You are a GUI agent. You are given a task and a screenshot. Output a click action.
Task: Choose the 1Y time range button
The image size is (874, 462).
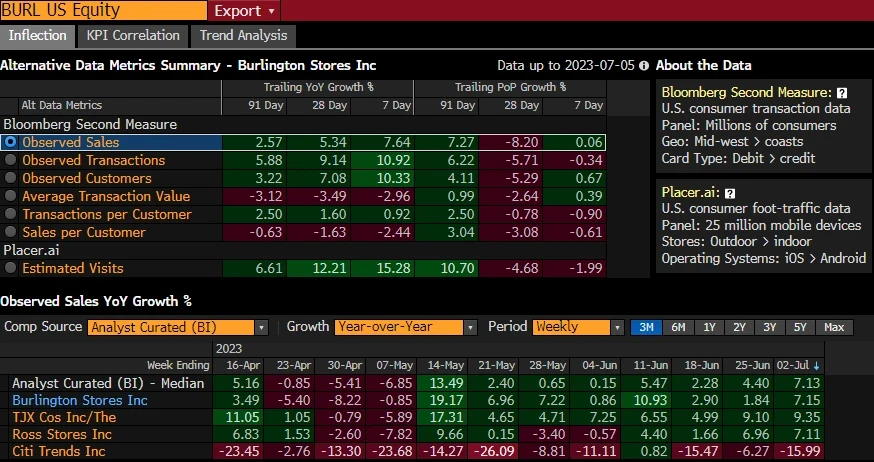[709, 327]
